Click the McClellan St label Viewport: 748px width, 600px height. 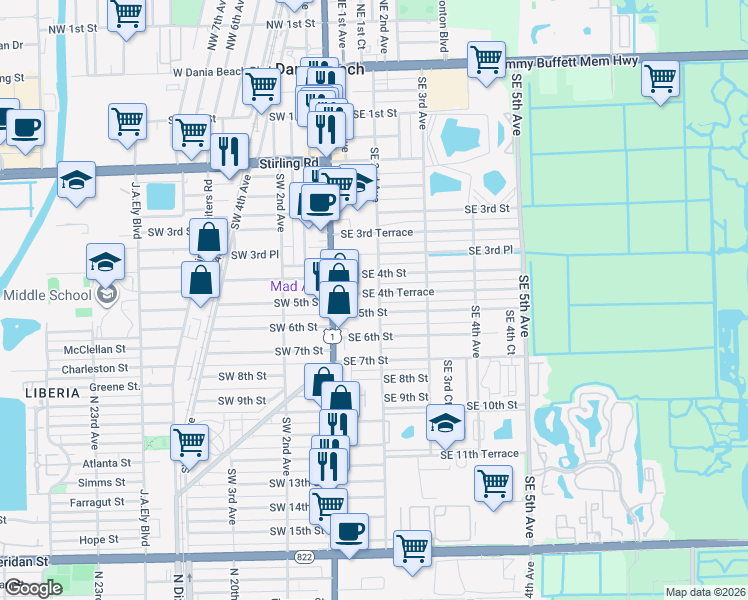pyautogui.click(x=95, y=350)
